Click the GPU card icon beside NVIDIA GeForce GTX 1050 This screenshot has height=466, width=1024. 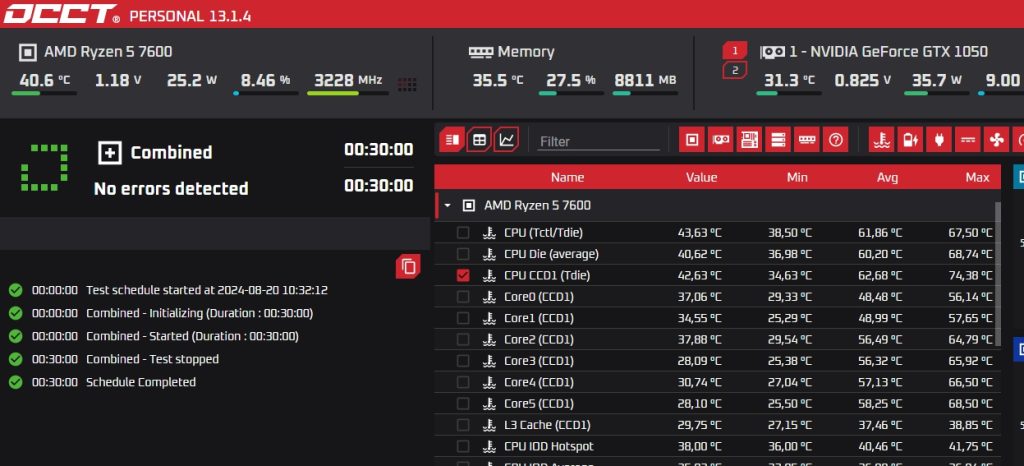click(773, 52)
